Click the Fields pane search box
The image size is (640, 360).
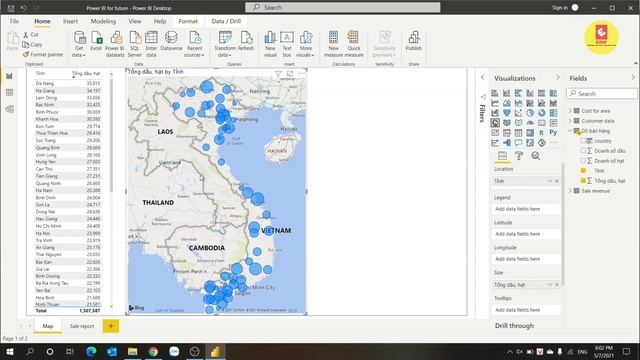coord(602,93)
